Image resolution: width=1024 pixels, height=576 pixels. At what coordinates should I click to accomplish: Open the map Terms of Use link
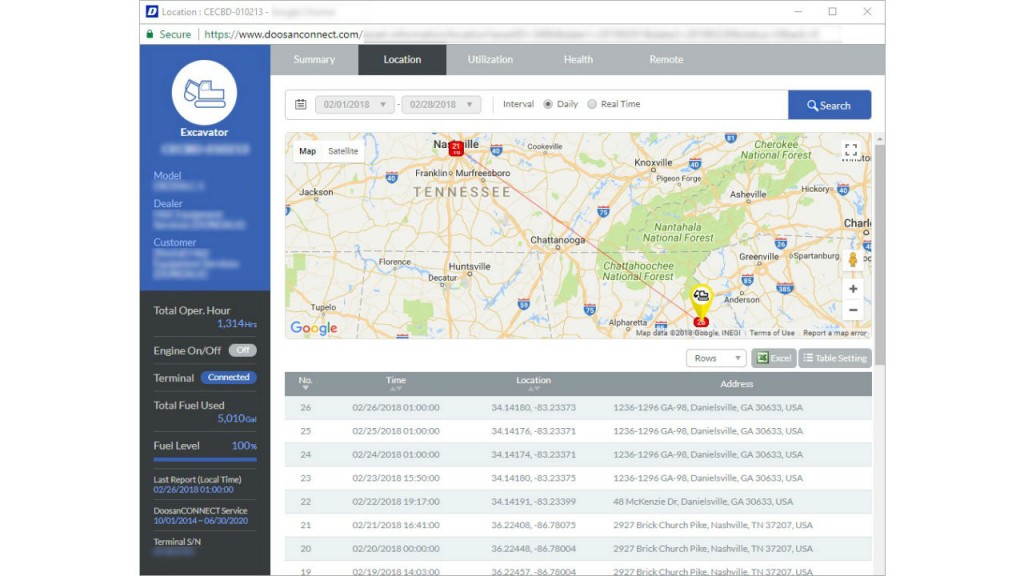[x=772, y=333]
